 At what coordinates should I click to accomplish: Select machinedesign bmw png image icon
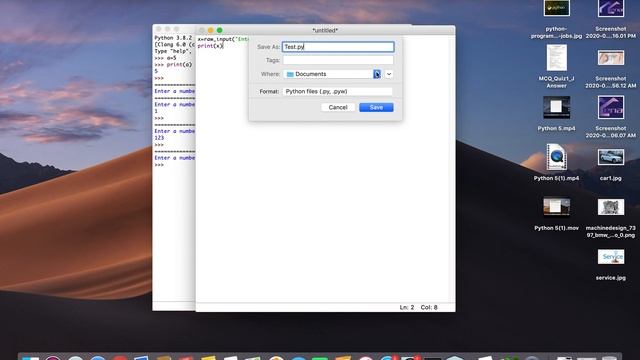[611, 207]
